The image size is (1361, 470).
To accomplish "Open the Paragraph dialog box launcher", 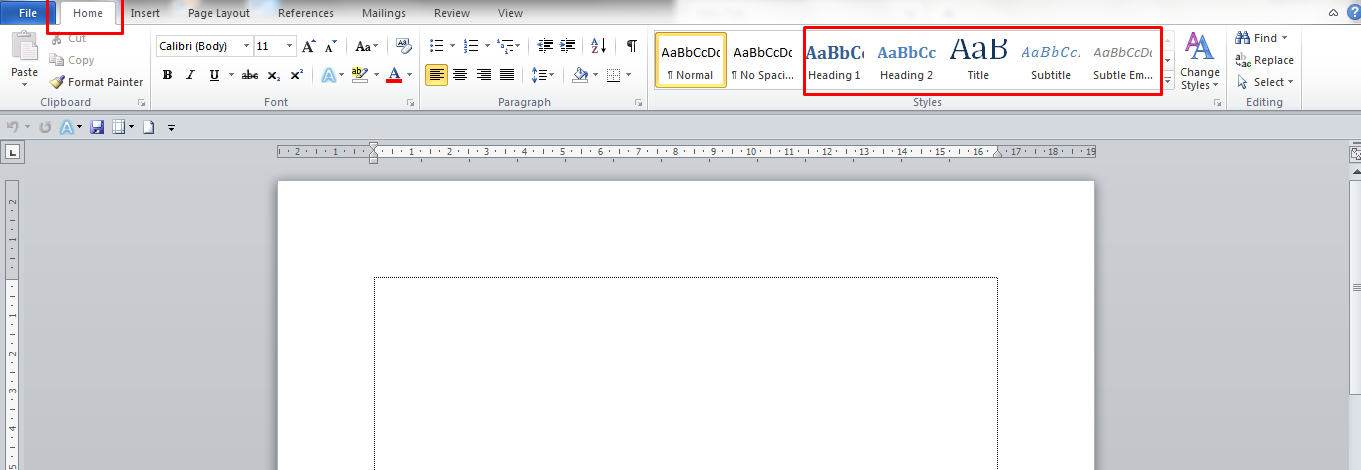I will 639,103.
